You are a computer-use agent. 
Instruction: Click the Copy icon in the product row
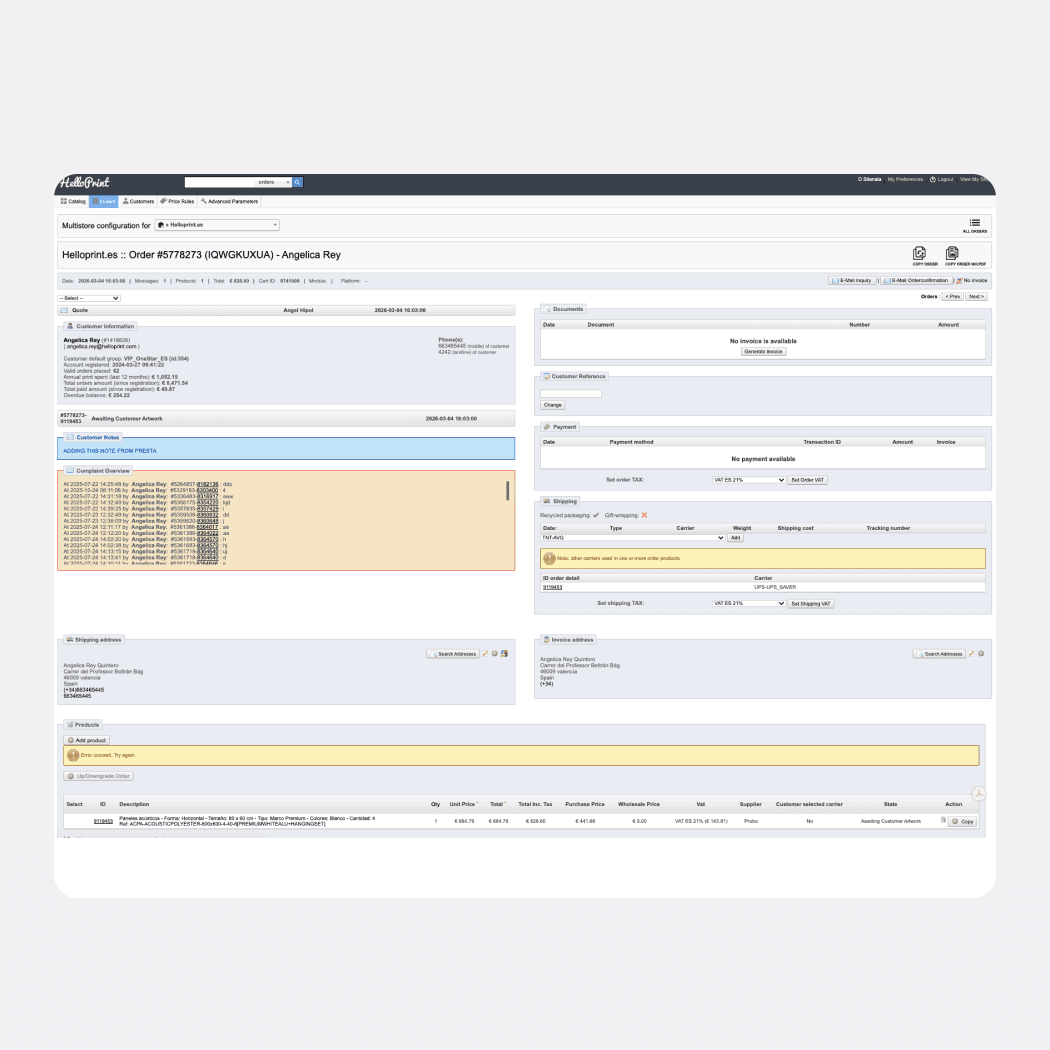(x=962, y=820)
